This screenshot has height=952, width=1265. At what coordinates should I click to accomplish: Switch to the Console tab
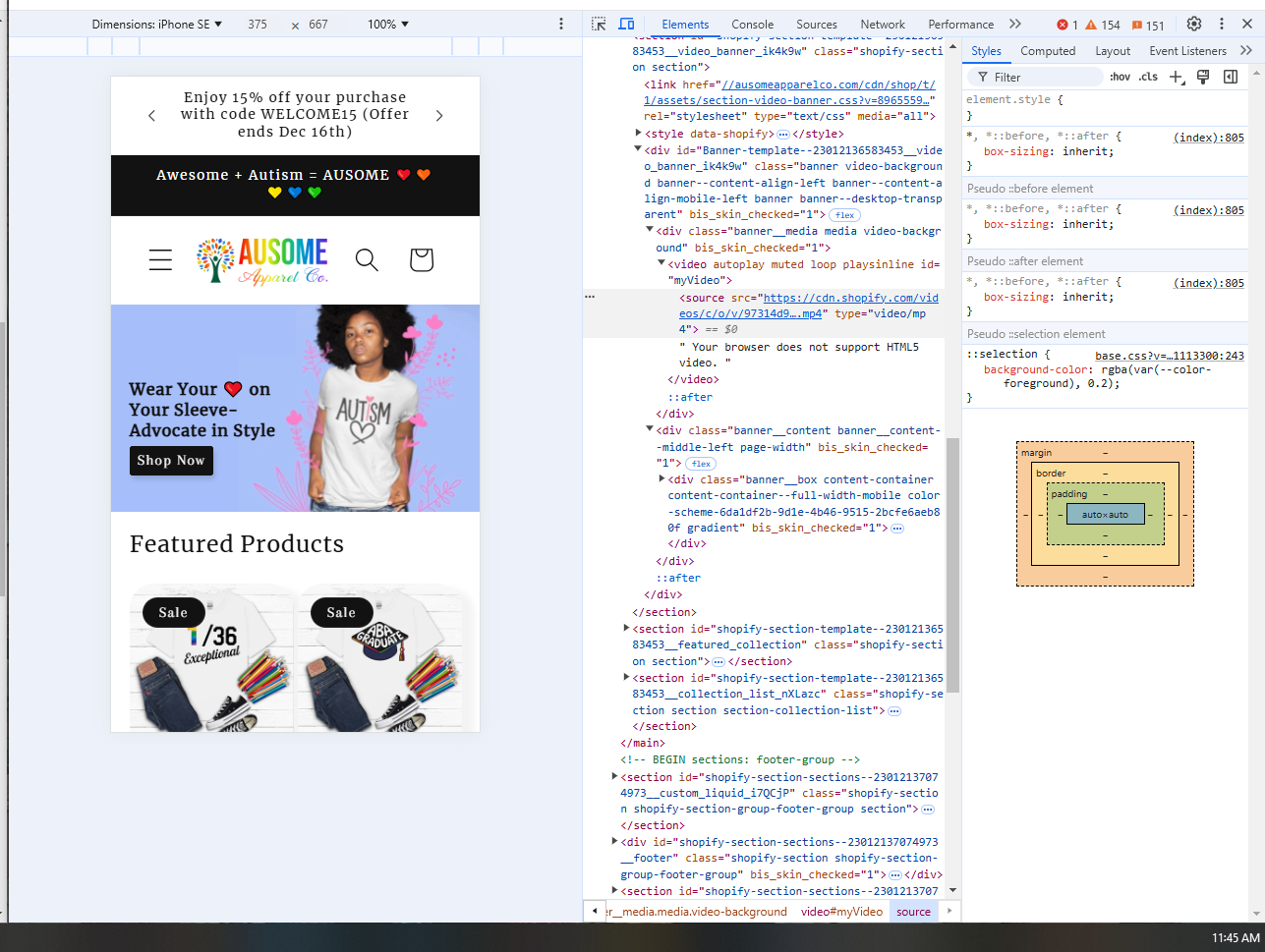tap(753, 25)
